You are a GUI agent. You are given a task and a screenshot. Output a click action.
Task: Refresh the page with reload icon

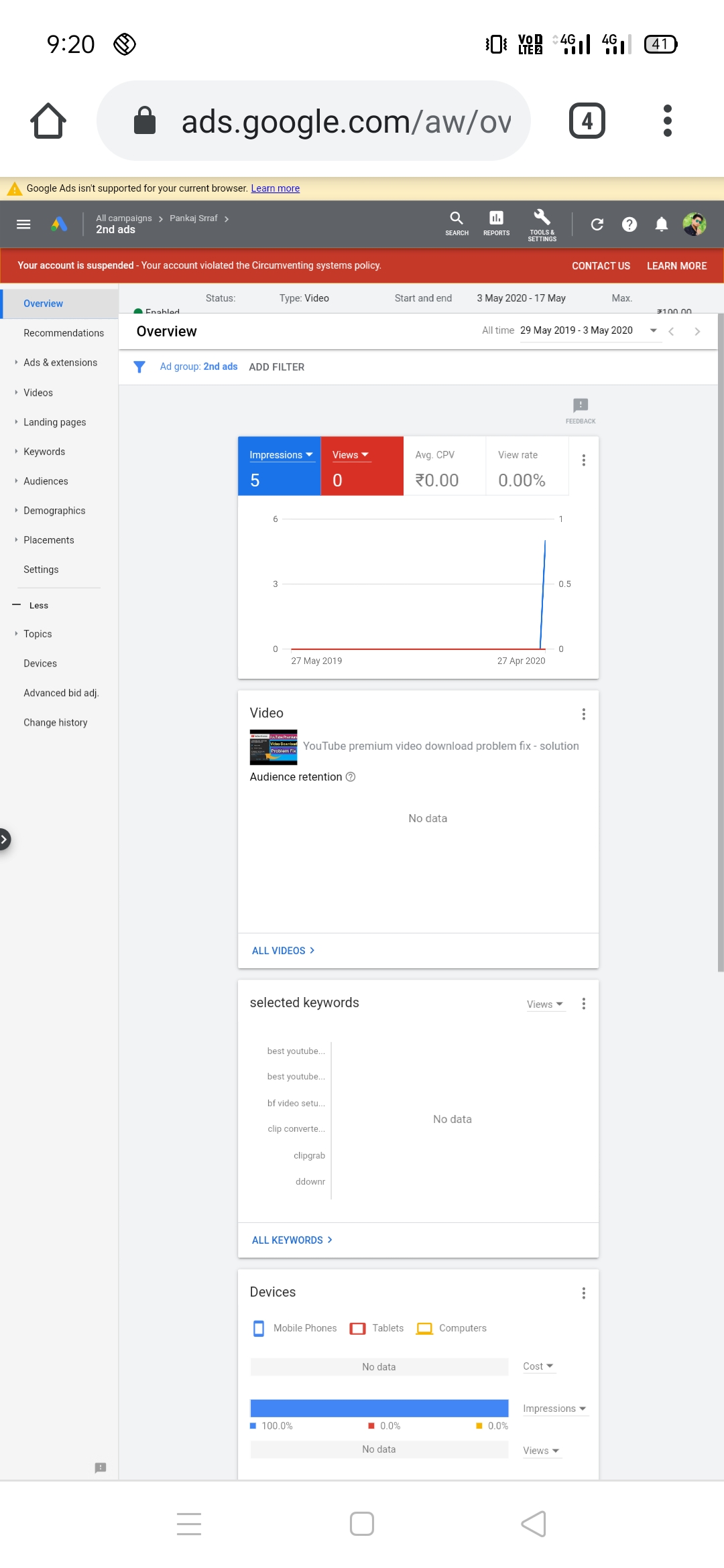(597, 224)
